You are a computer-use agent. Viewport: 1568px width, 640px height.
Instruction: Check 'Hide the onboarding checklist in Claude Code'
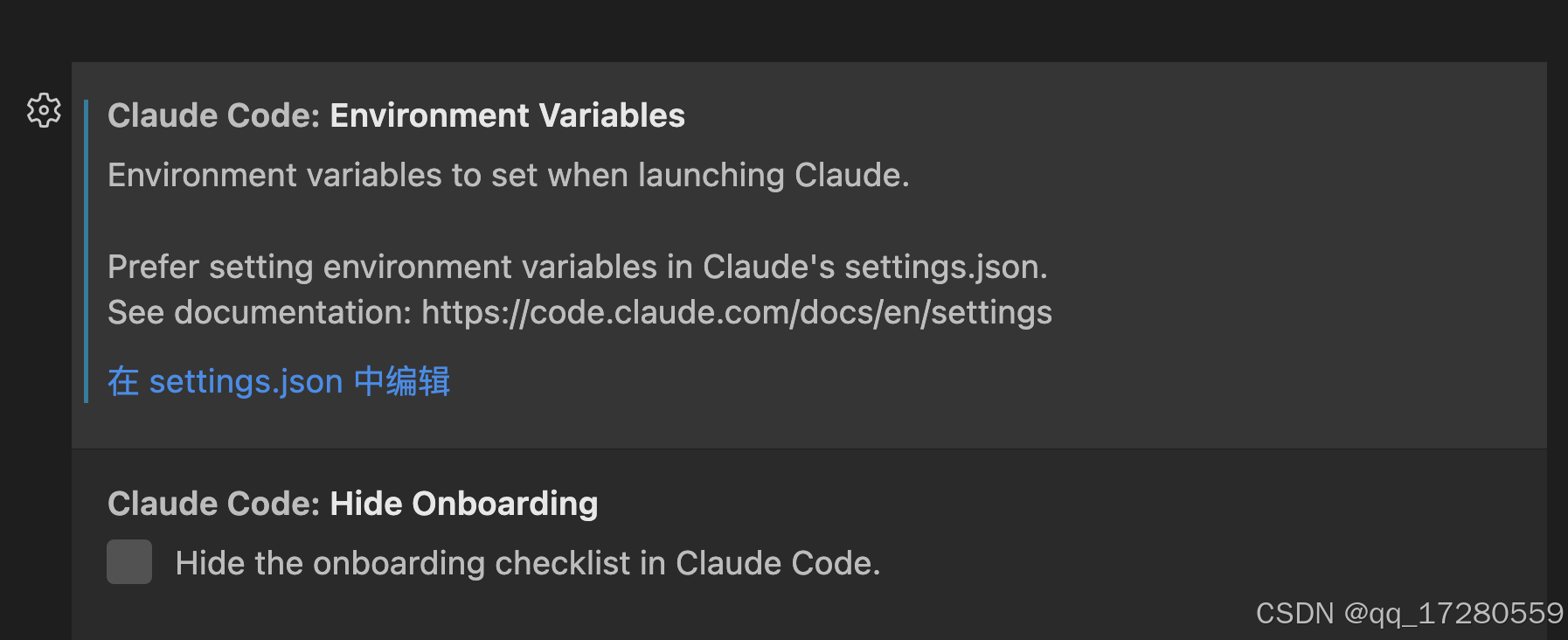[x=128, y=562]
